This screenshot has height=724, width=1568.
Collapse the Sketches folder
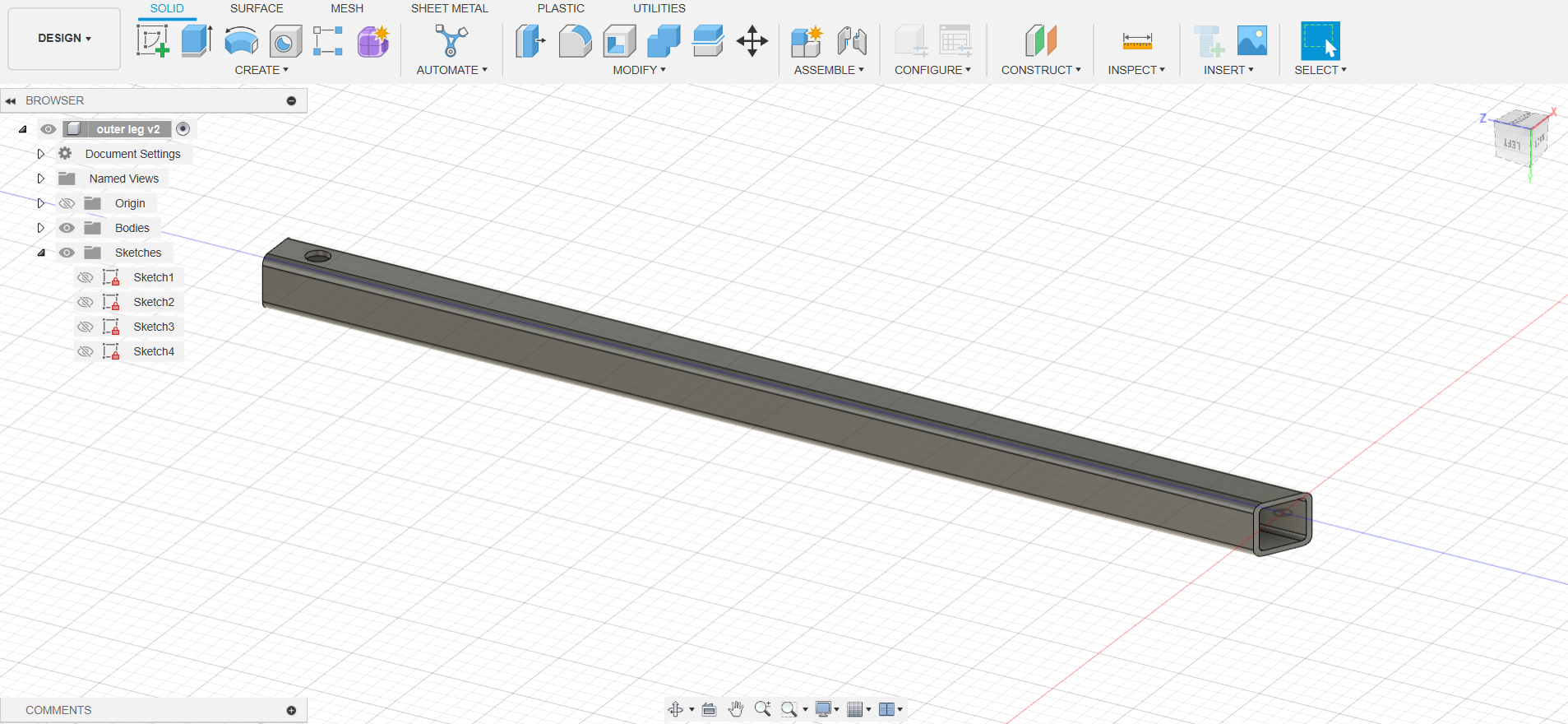point(41,253)
